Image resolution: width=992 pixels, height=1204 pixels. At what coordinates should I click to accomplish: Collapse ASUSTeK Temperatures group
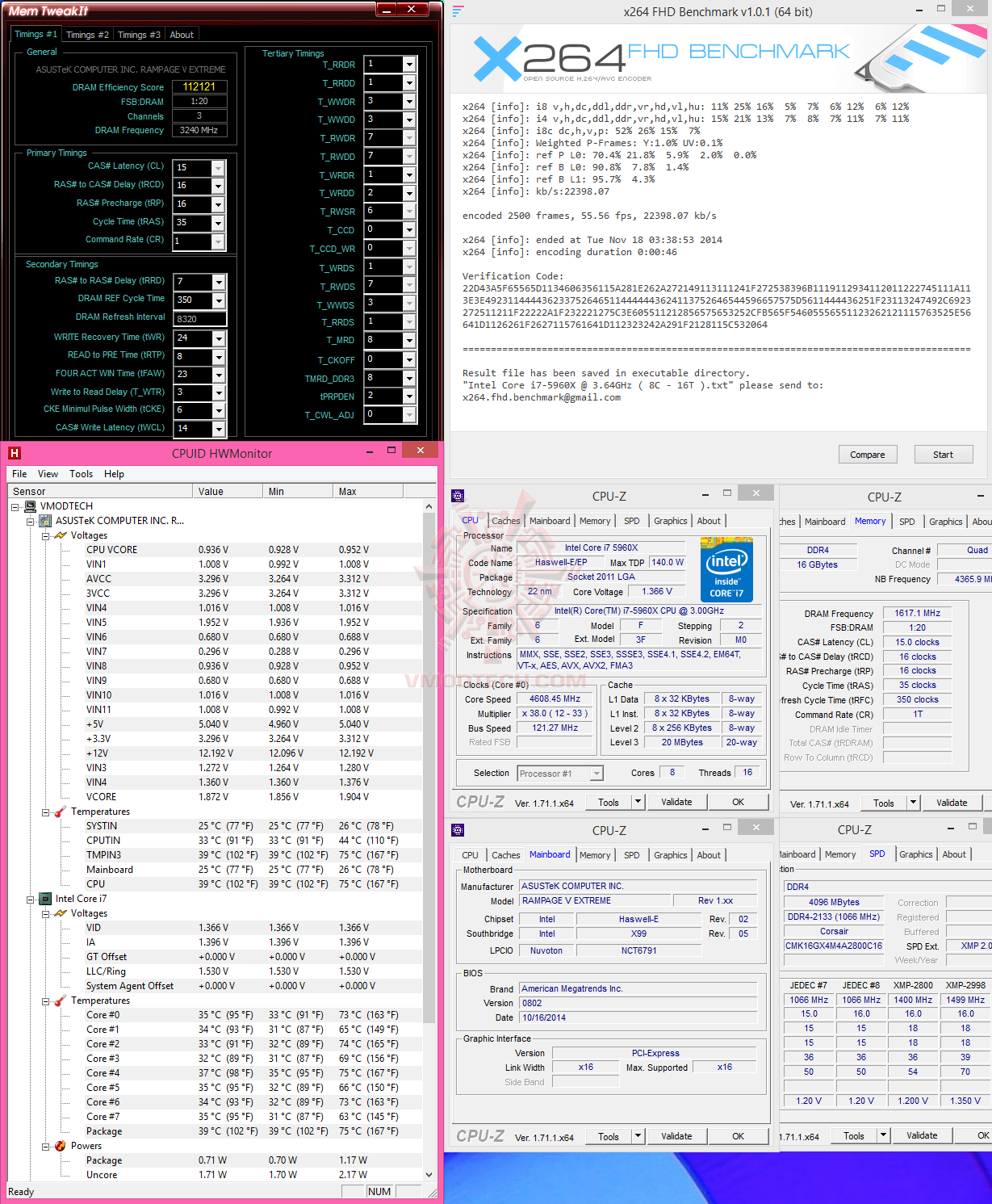click(x=46, y=812)
